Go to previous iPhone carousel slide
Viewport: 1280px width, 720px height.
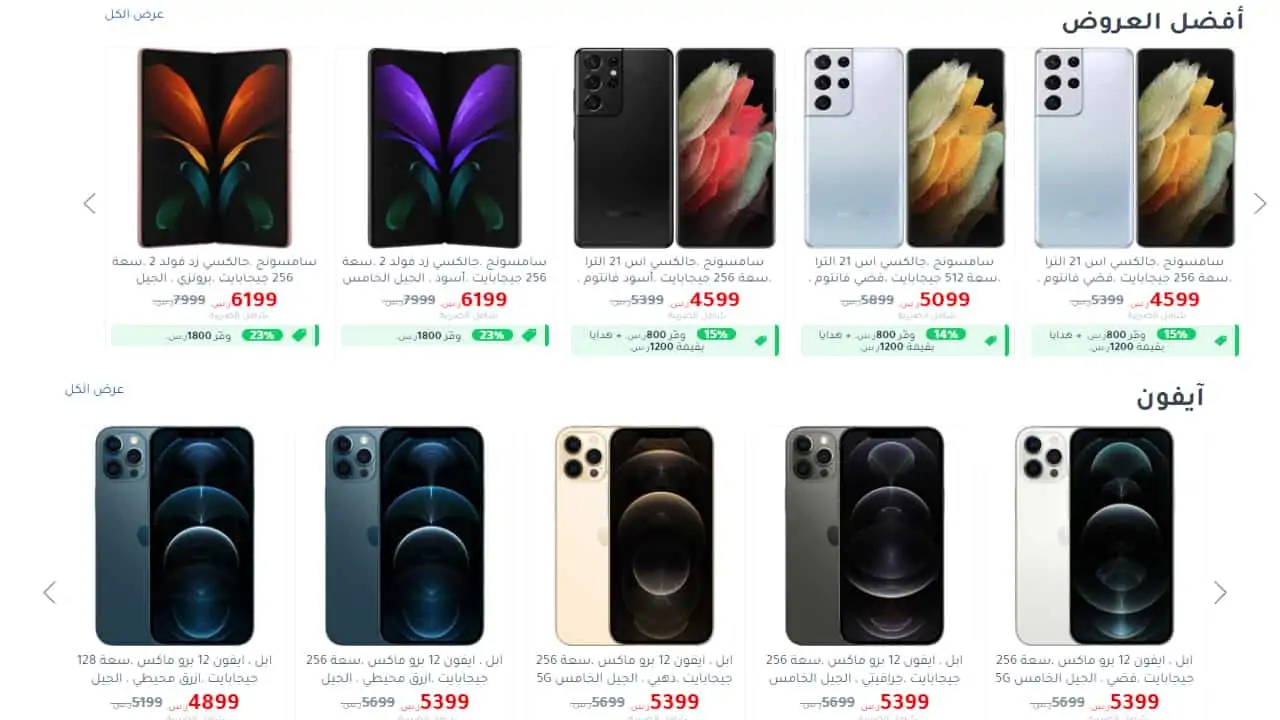[x=49, y=592]
